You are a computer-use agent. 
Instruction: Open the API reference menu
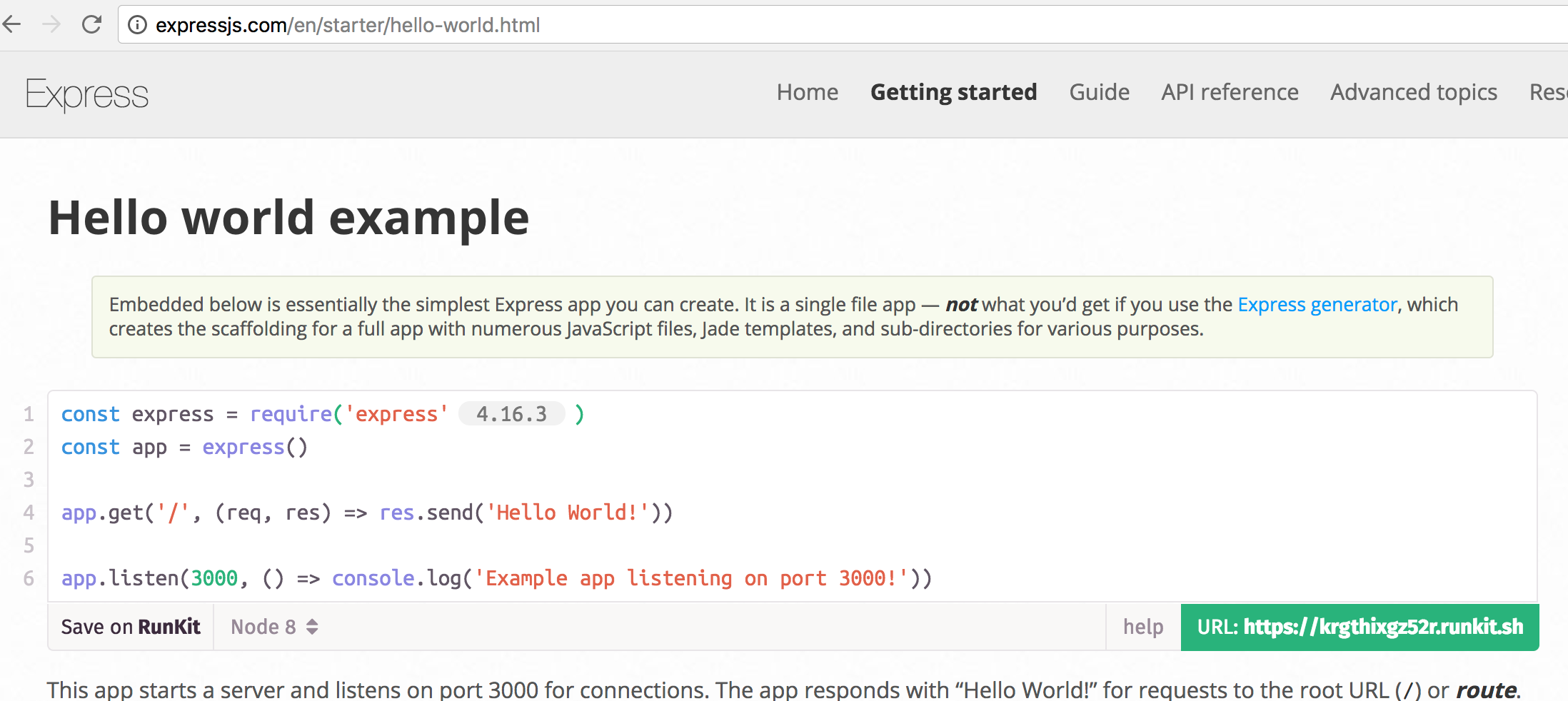(x=1230, y=92)
